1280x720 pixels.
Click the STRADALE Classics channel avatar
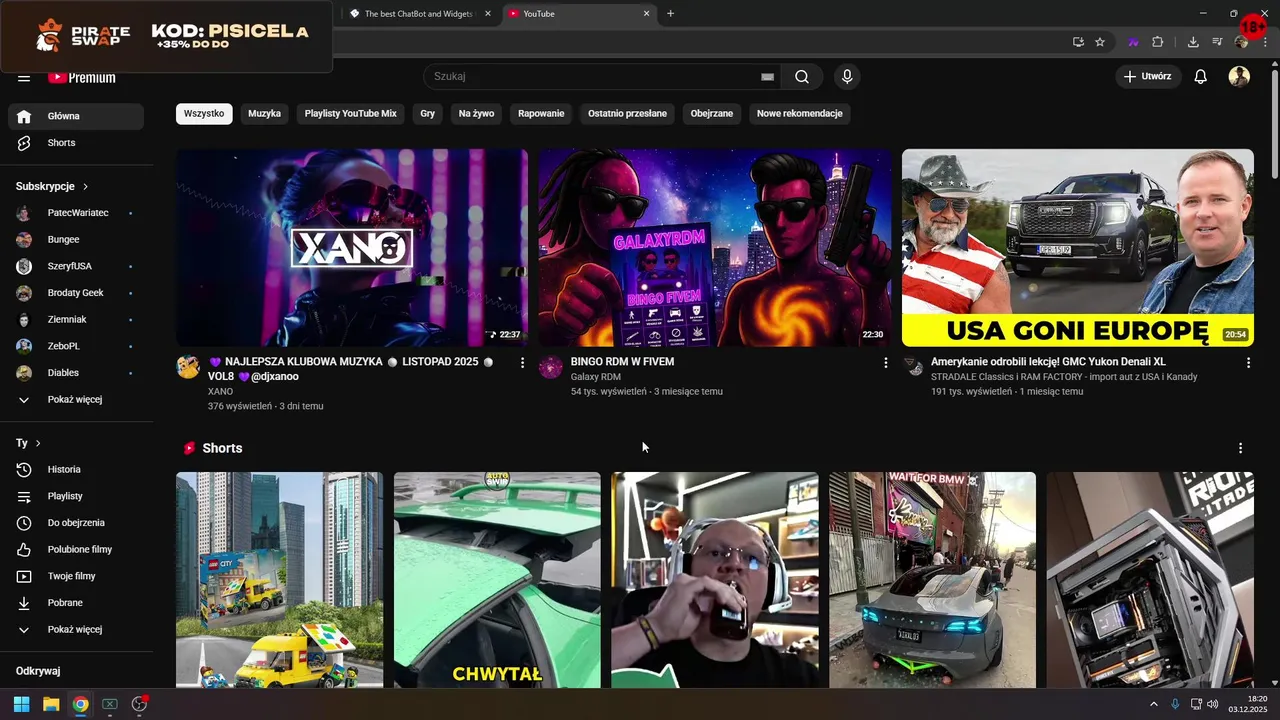[x=913, y=367]
